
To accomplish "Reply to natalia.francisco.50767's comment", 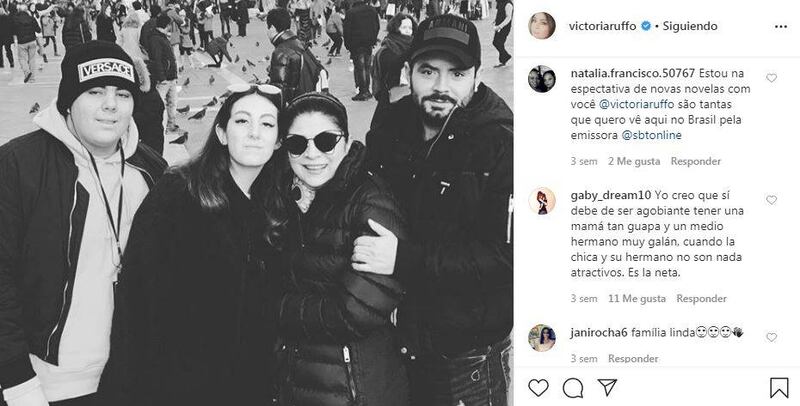I will click(695, 161).
